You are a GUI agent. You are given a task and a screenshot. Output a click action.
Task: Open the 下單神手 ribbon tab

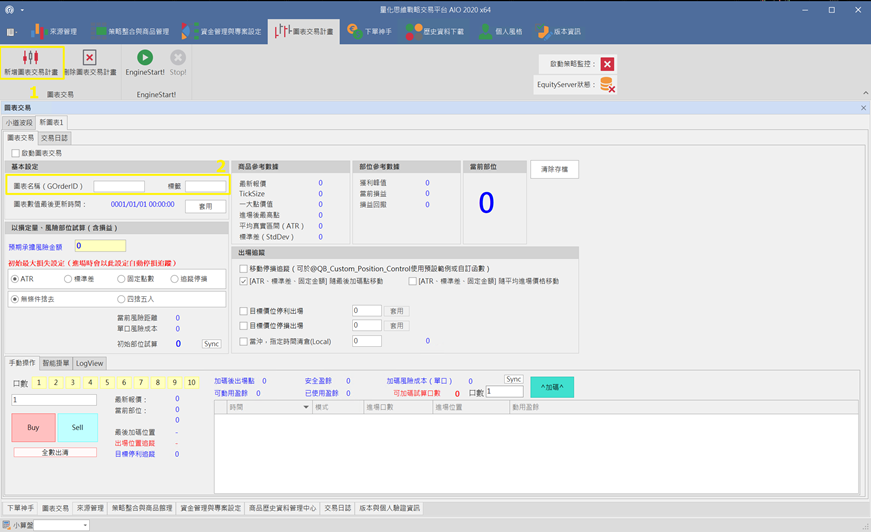370,31
